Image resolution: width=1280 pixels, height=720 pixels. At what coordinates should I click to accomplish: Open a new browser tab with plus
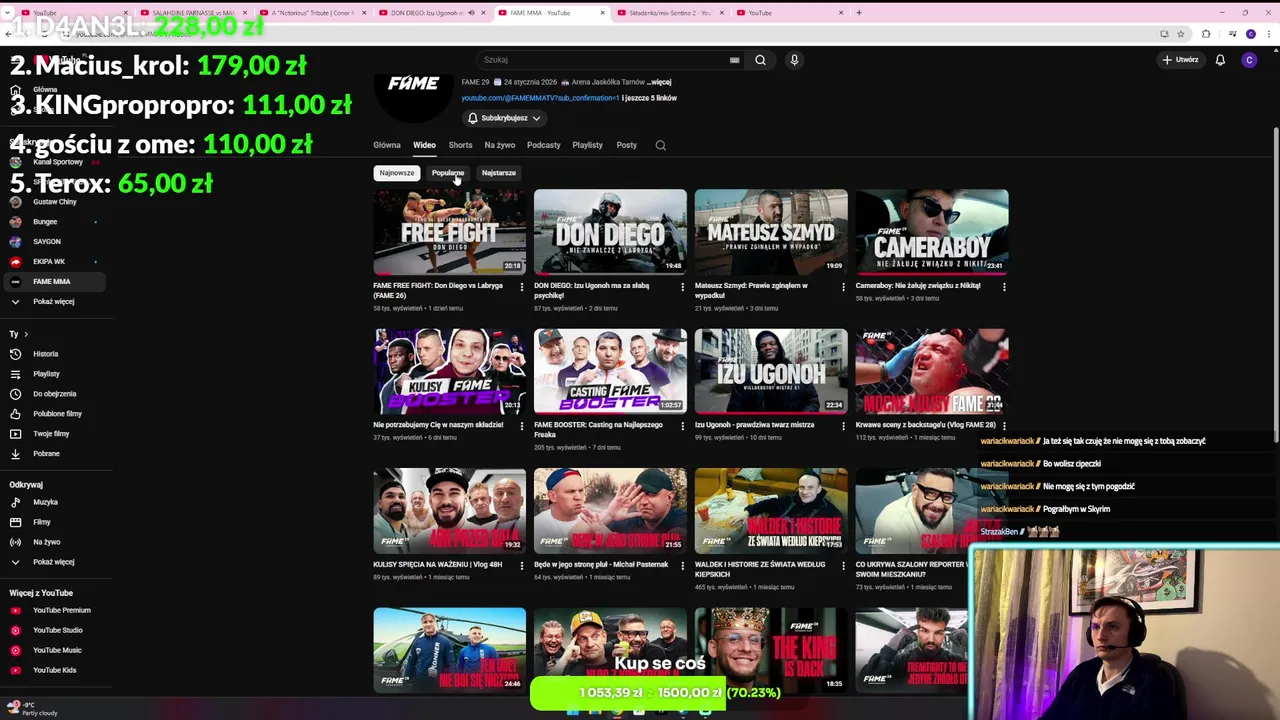click(858, 13)
